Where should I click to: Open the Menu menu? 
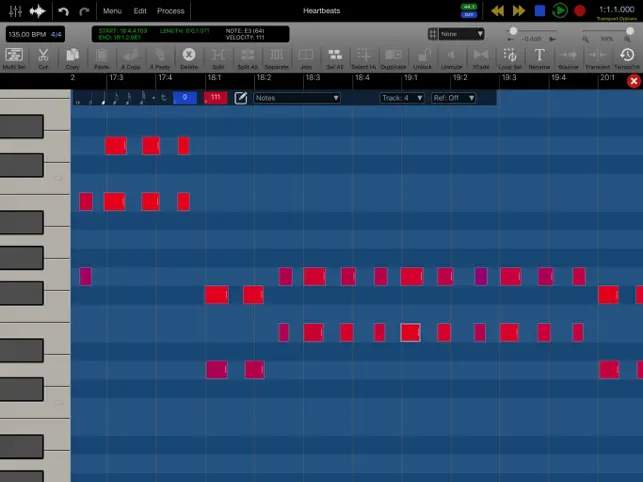click(112, 11)
